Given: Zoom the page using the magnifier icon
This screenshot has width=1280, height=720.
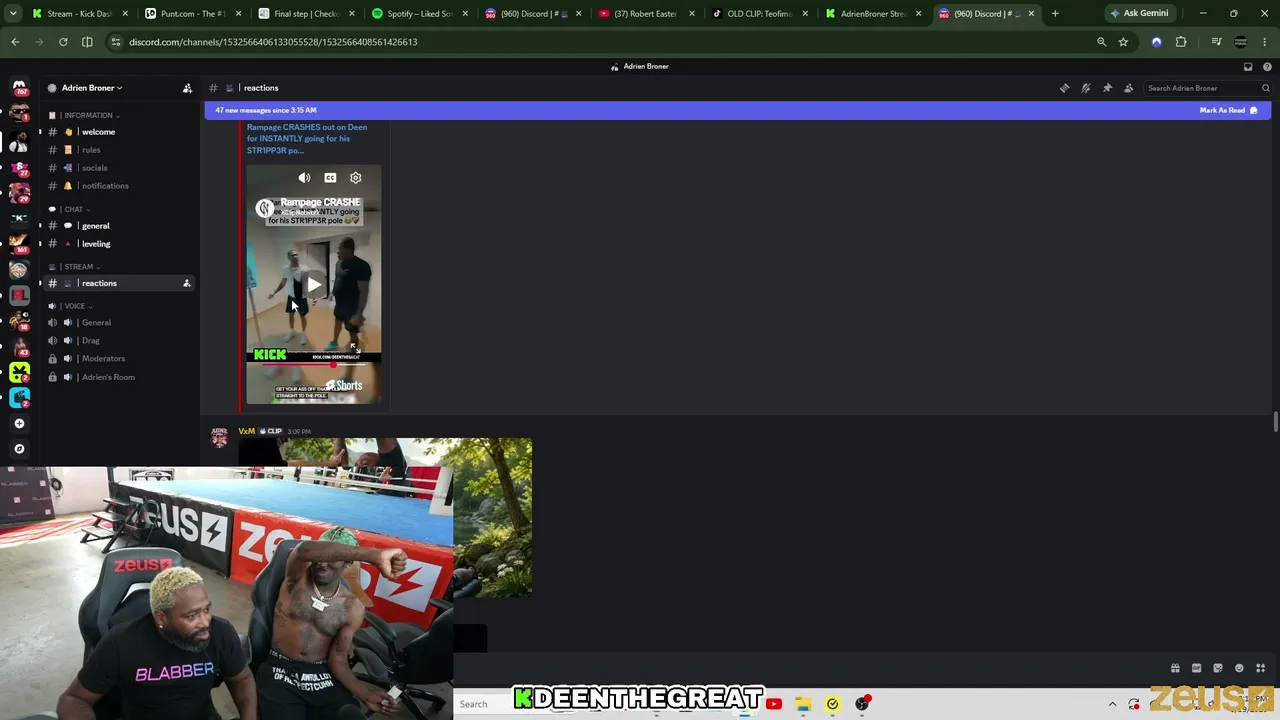Looking at the screenshot, I should pos(1101,42).
